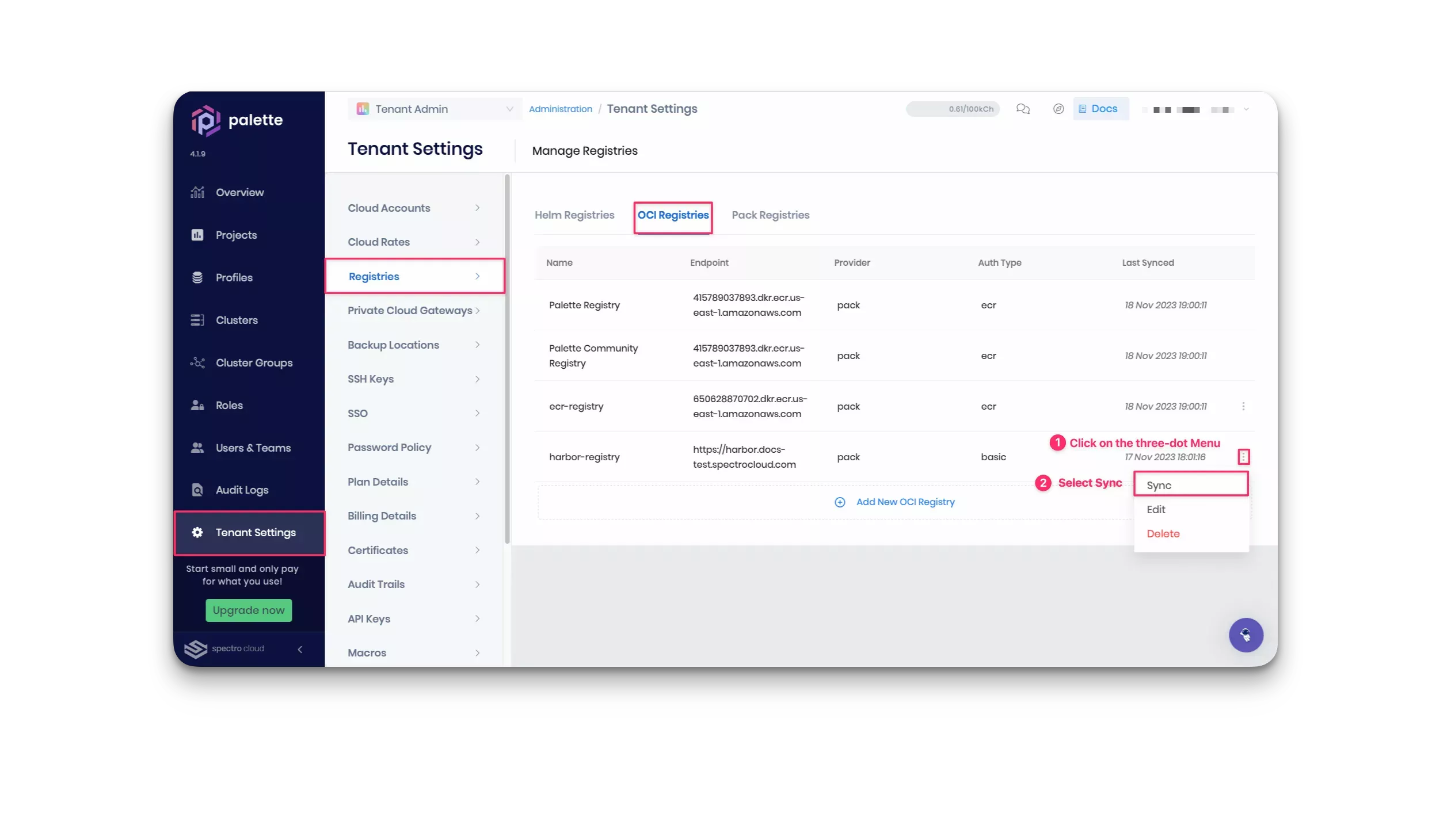Screen dimensions: 1451x840
Task: Click the Tenant Admin dropdown selector
Action: pyautogui.click(x=434, y=108)
